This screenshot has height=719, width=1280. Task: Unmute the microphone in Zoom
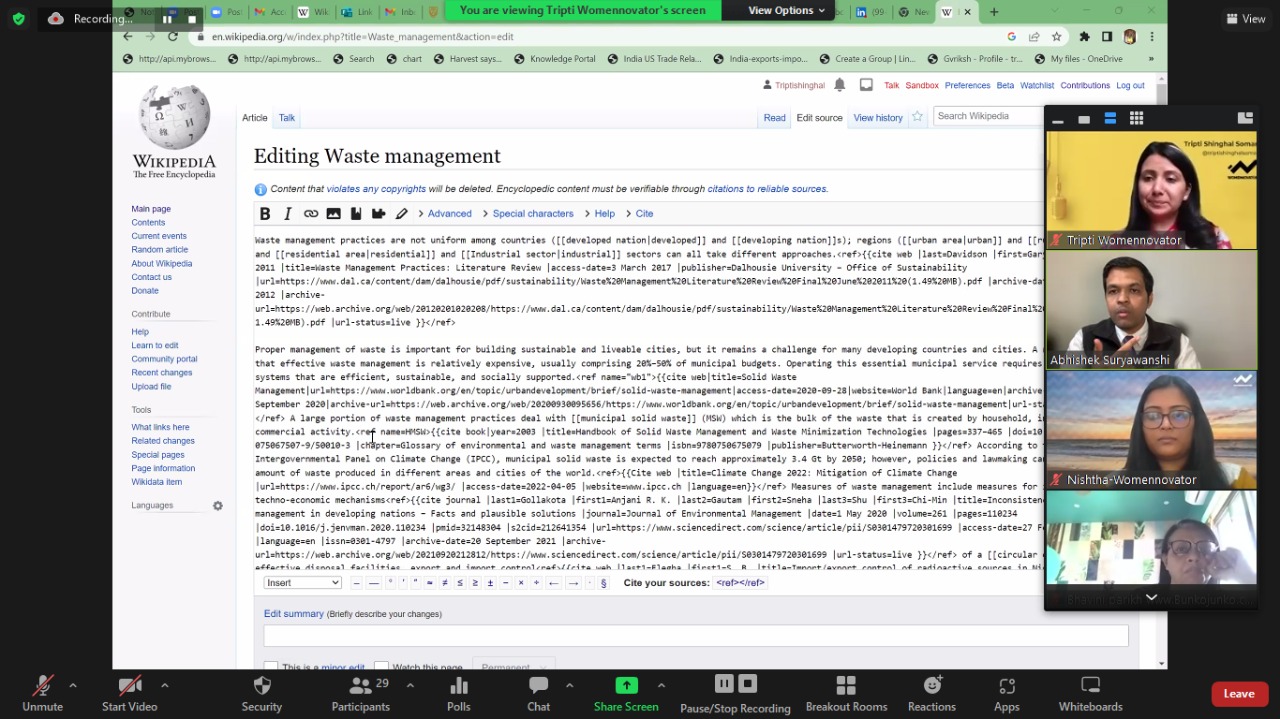[x=42, y=694]
